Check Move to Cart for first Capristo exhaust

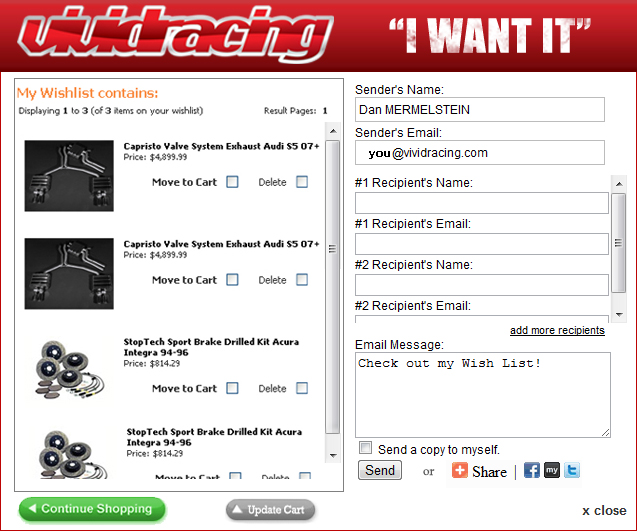tap(232, 182)
